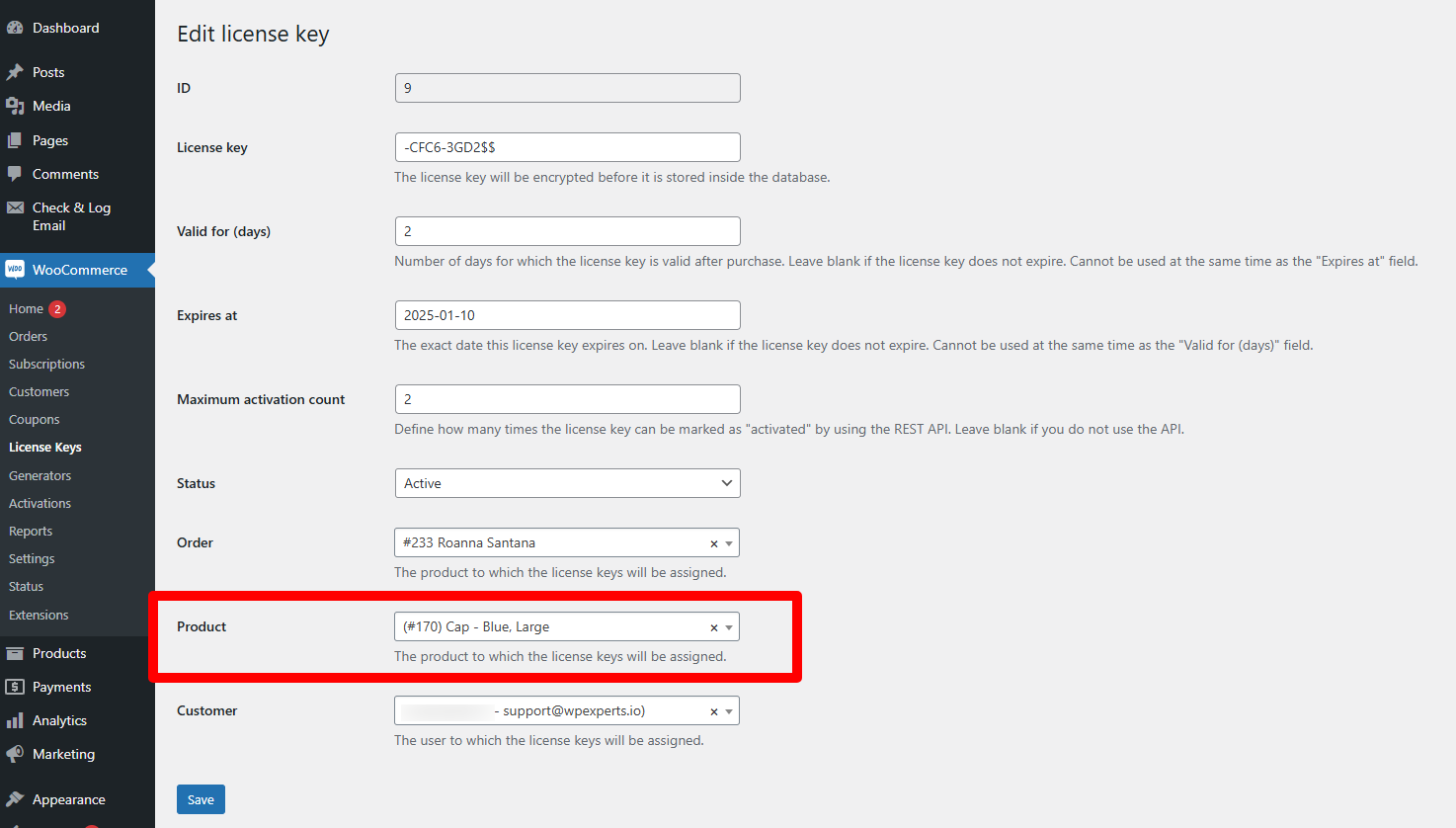The width and height of the screenshot is (1456, 828).
Task: Remove the selected Product with X
Action: (714, 627)
